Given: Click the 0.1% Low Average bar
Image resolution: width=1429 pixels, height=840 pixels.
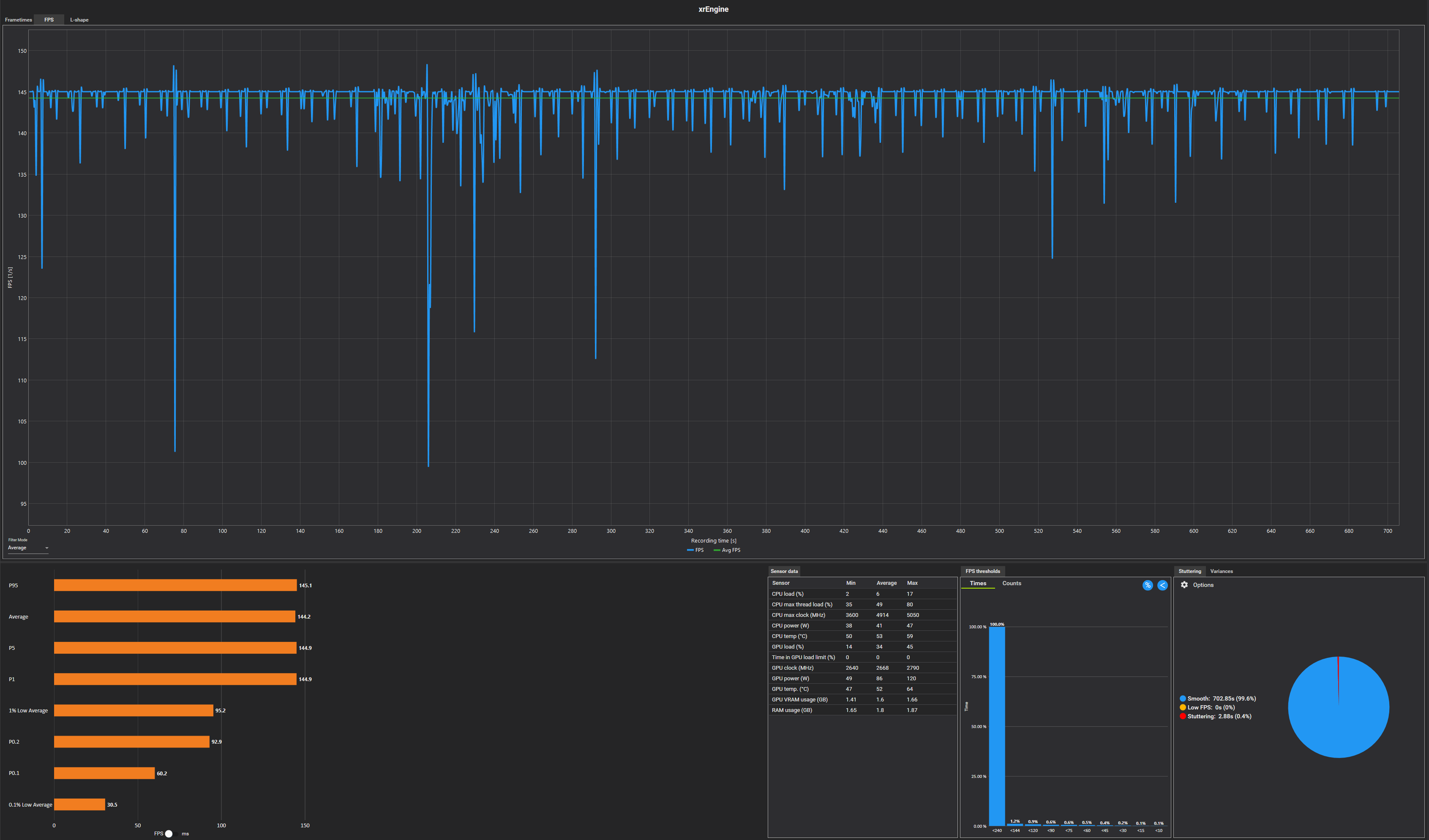Looking at the screenshot, I should [79, 804].
